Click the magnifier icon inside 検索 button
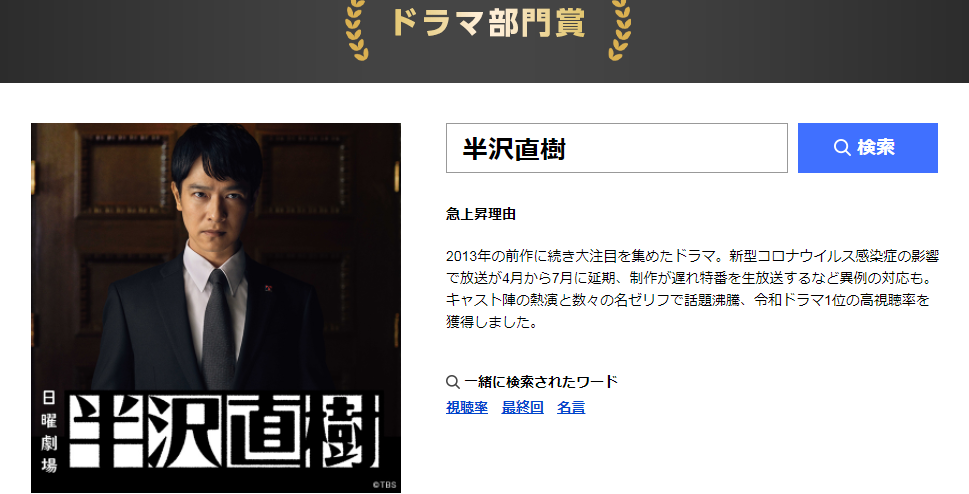 [842, 148]
